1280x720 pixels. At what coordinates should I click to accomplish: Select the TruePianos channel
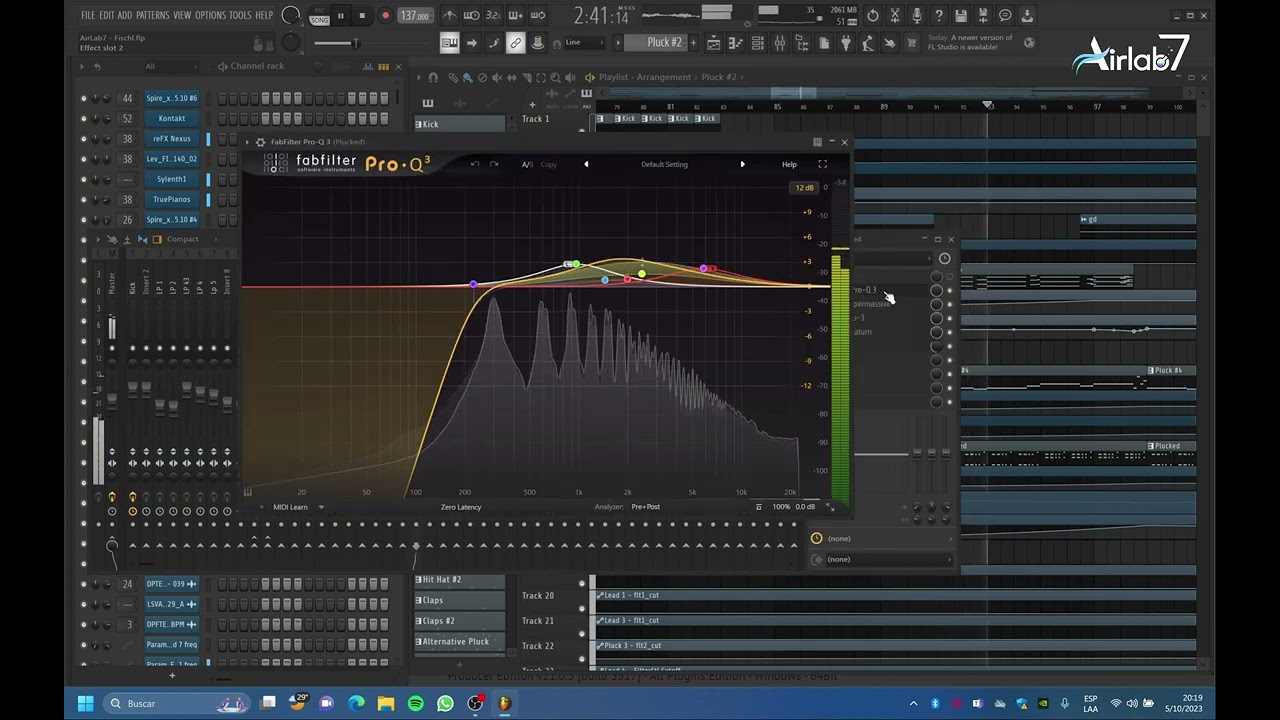coord(172,199)
